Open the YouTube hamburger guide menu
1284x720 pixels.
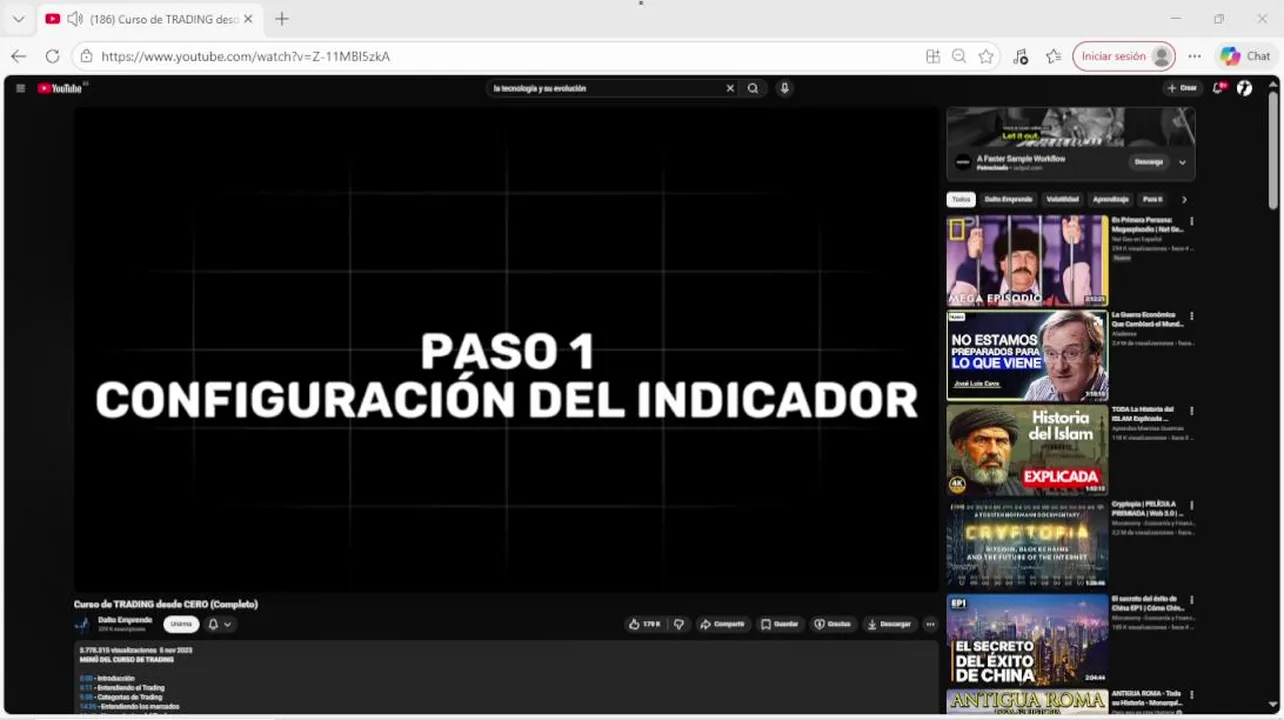click(x=20, y=88)
